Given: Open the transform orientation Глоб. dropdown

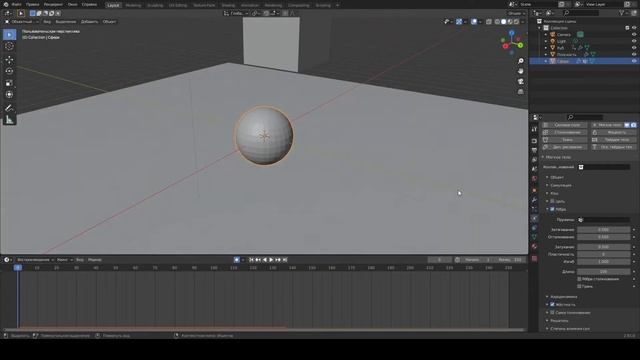Looking at the screenshot, I should [x=236, y=13].
